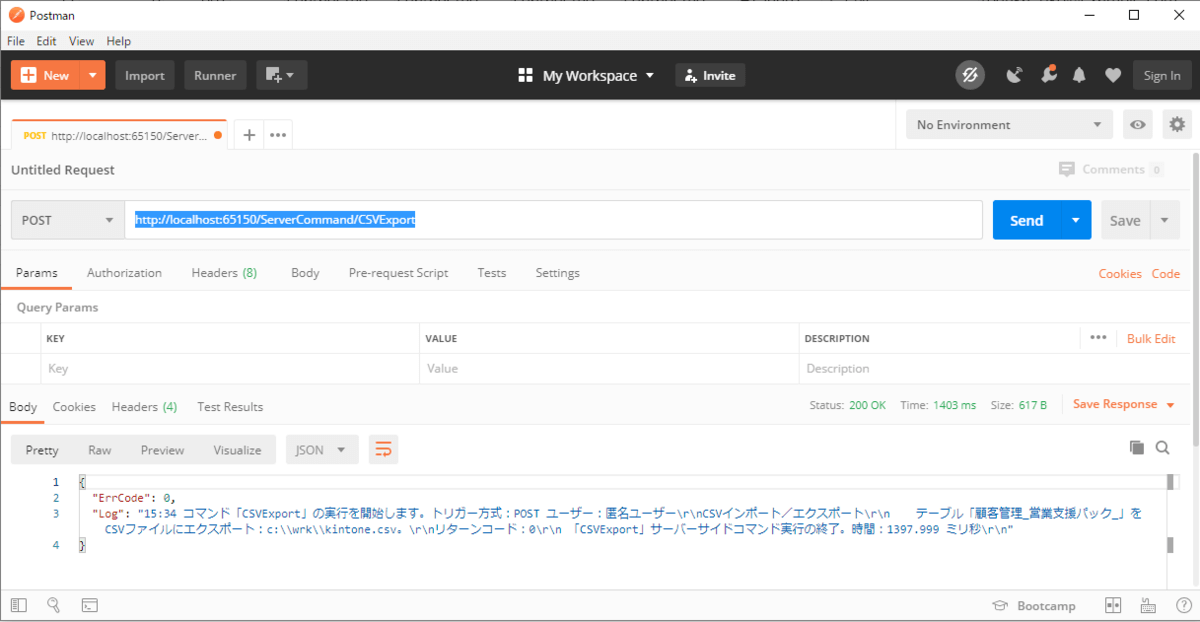The width and height of the screenshot is (1200, 622).
Task: Open Find and Replace from status bar
Action: point(54,605)
